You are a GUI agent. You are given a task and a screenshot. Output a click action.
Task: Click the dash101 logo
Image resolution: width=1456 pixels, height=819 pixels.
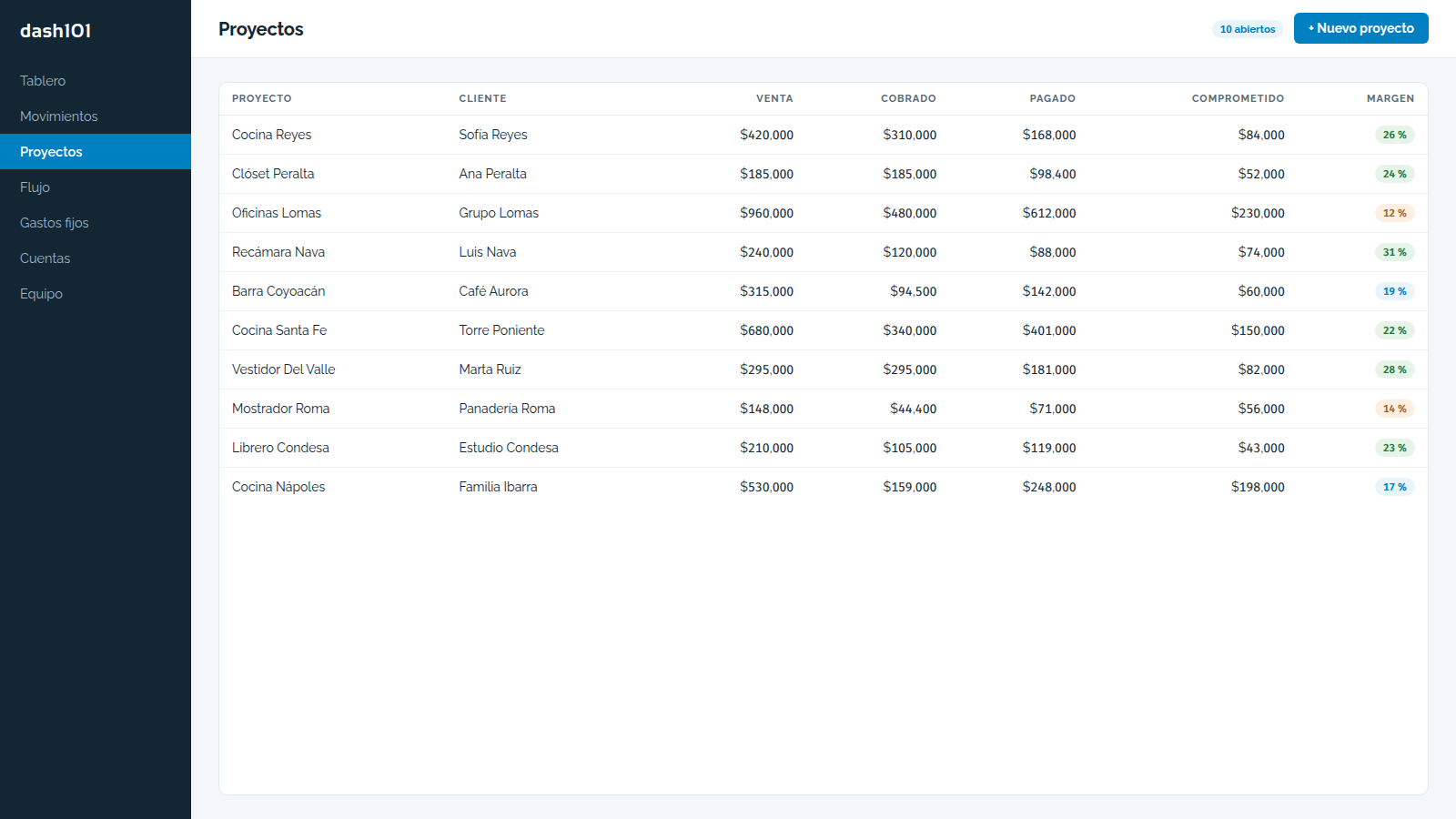point(56,31)
